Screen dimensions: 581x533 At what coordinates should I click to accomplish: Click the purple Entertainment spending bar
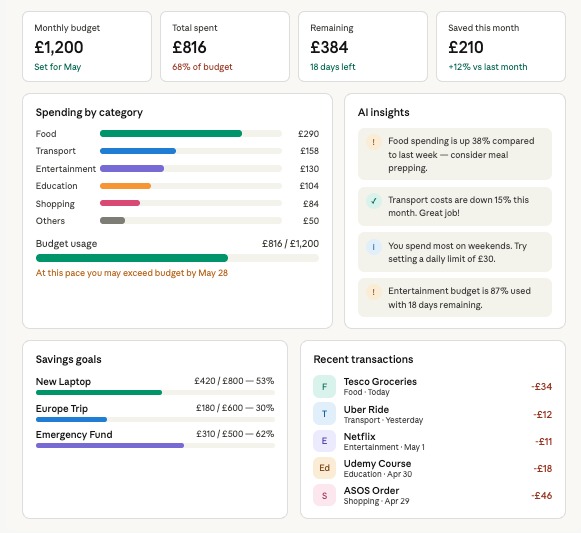132,168
